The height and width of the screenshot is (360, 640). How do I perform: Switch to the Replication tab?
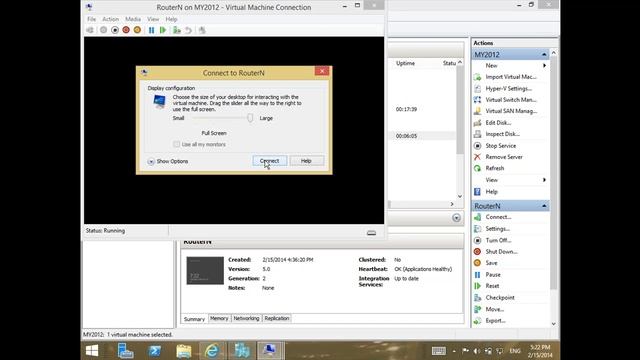point(277,318)
